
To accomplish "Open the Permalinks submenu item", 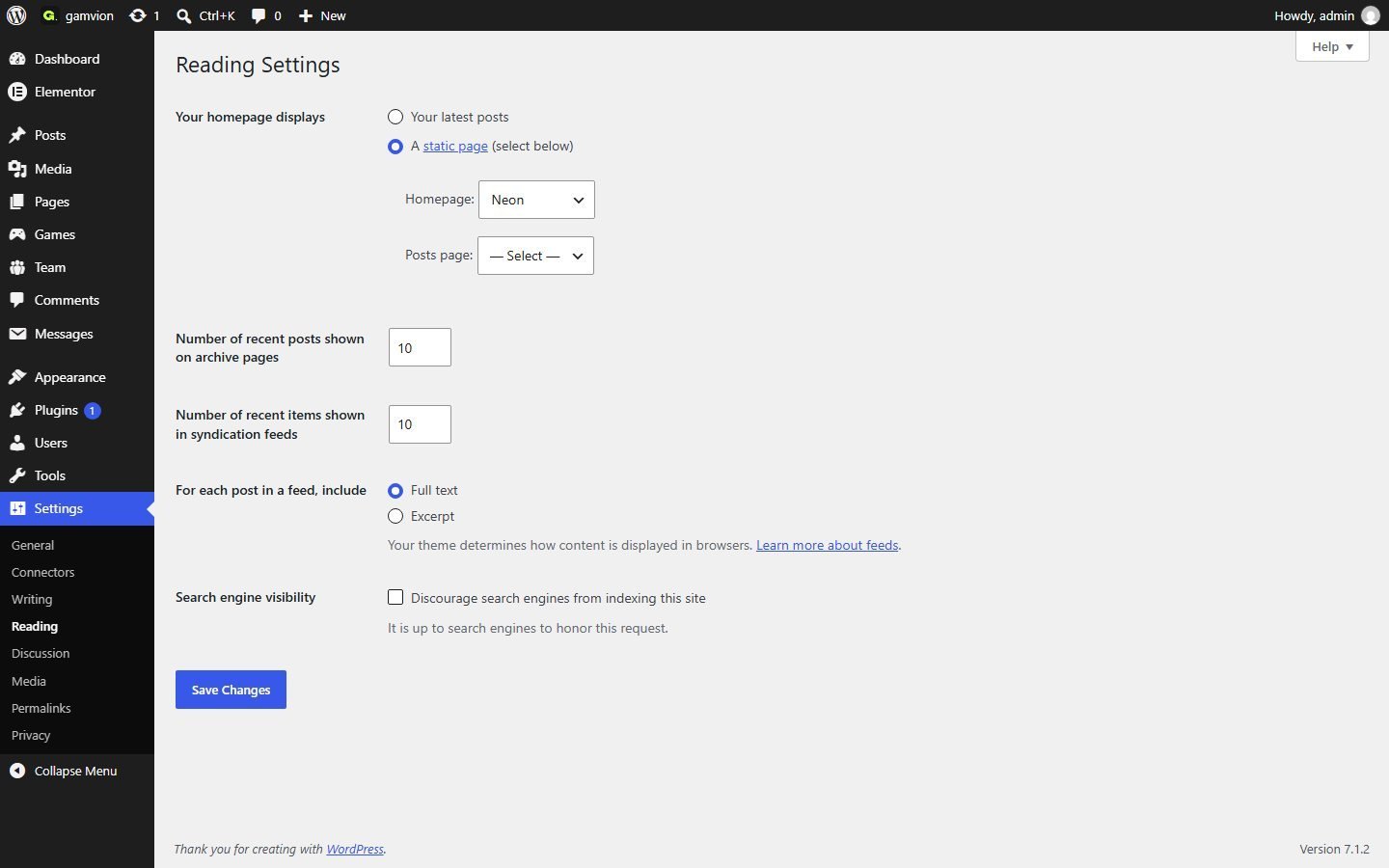I will 41,708.
